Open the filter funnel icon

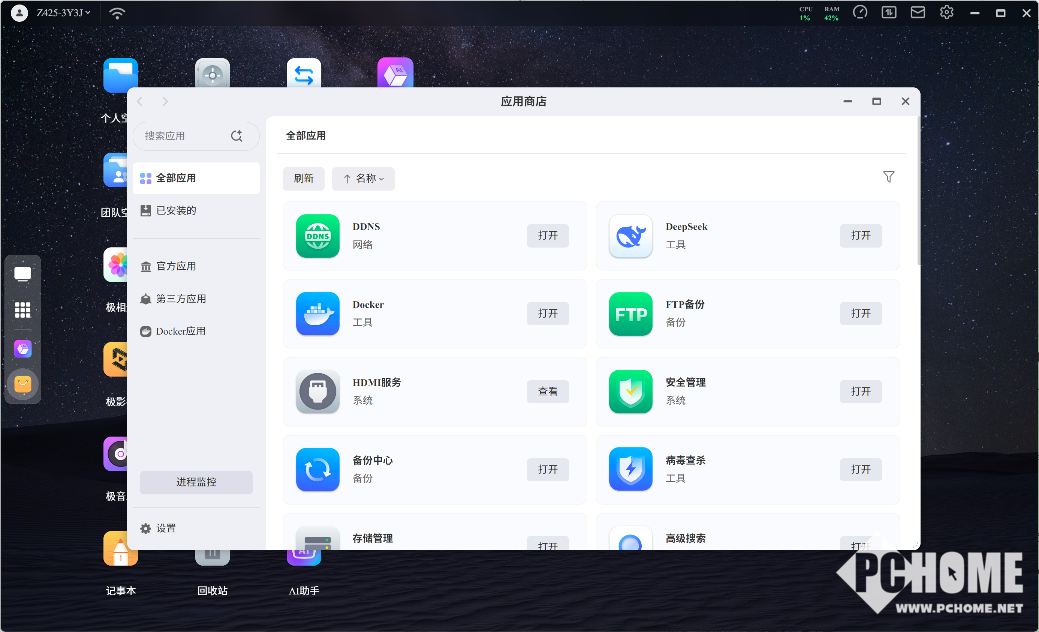tap(888, 177)
